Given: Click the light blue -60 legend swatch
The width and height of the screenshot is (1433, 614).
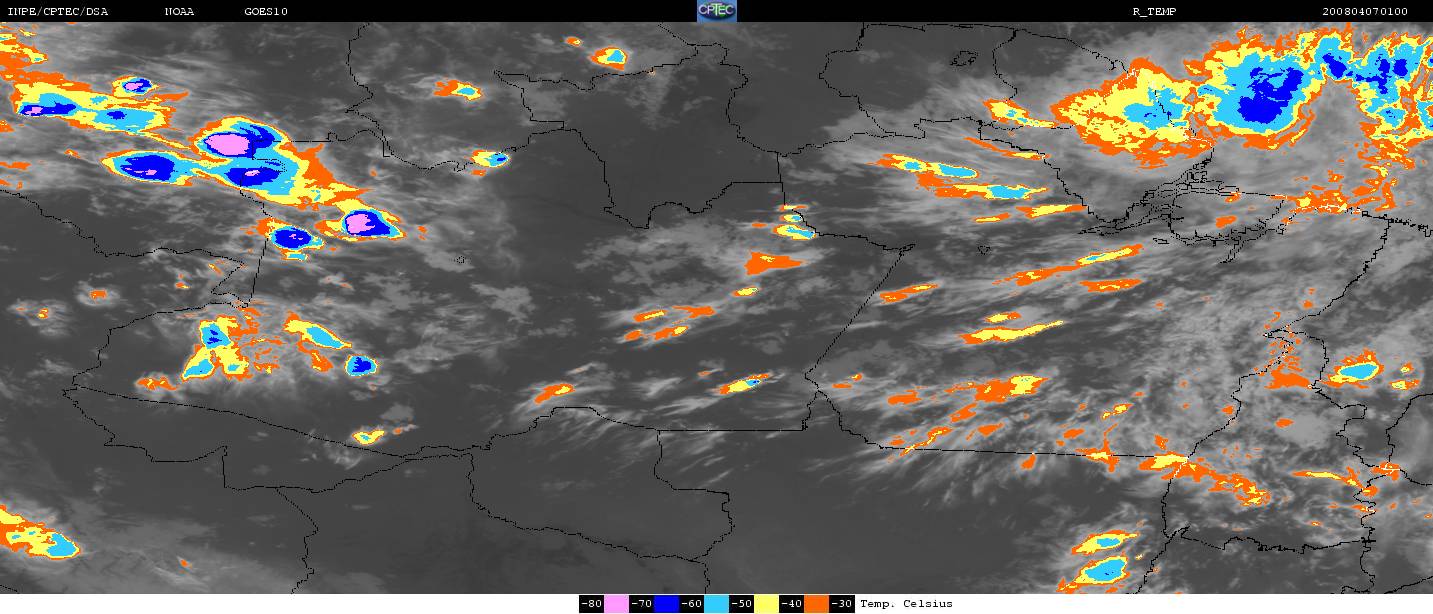Looking at the screenshot, I should 716,604.
